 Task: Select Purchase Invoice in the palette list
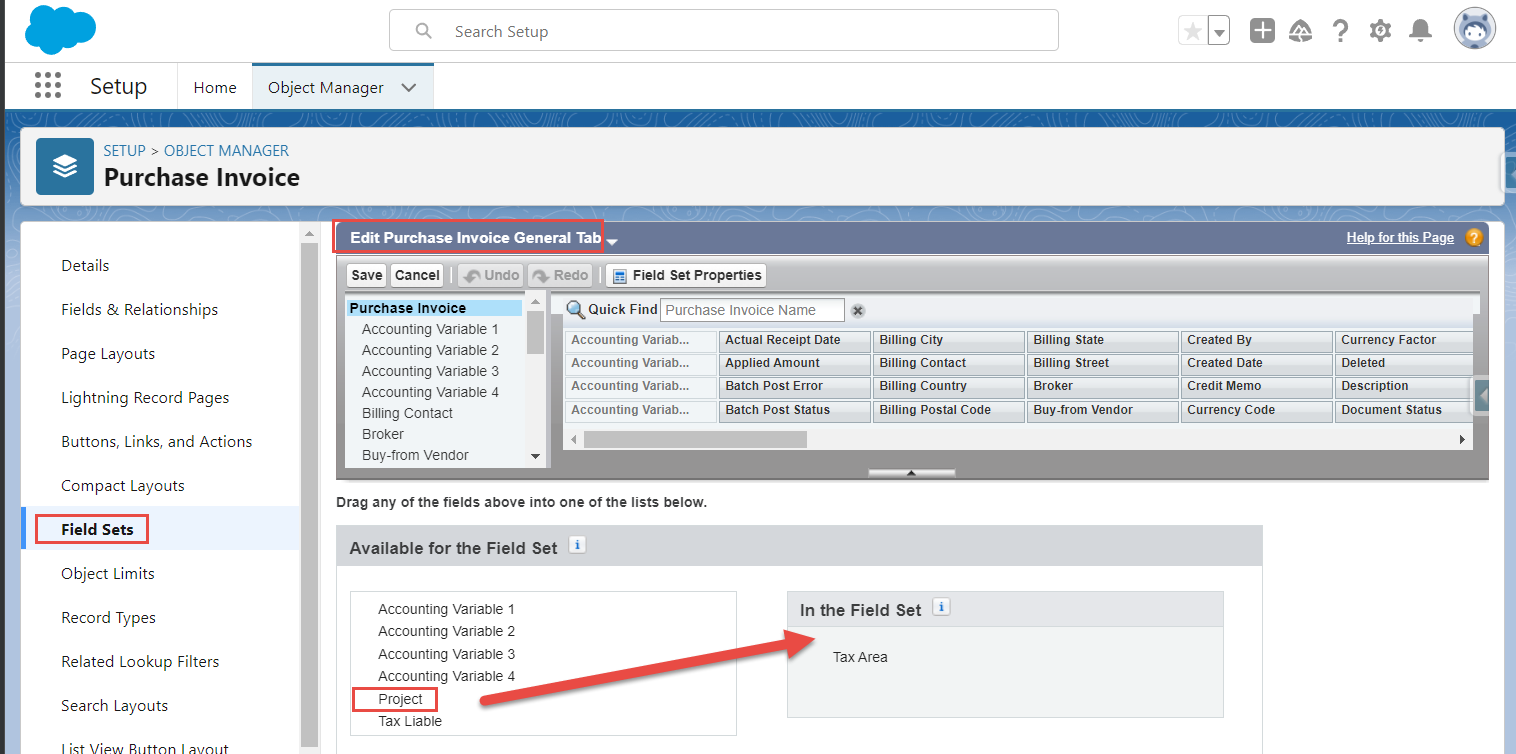pyautogui.click(x=434, y=308)
